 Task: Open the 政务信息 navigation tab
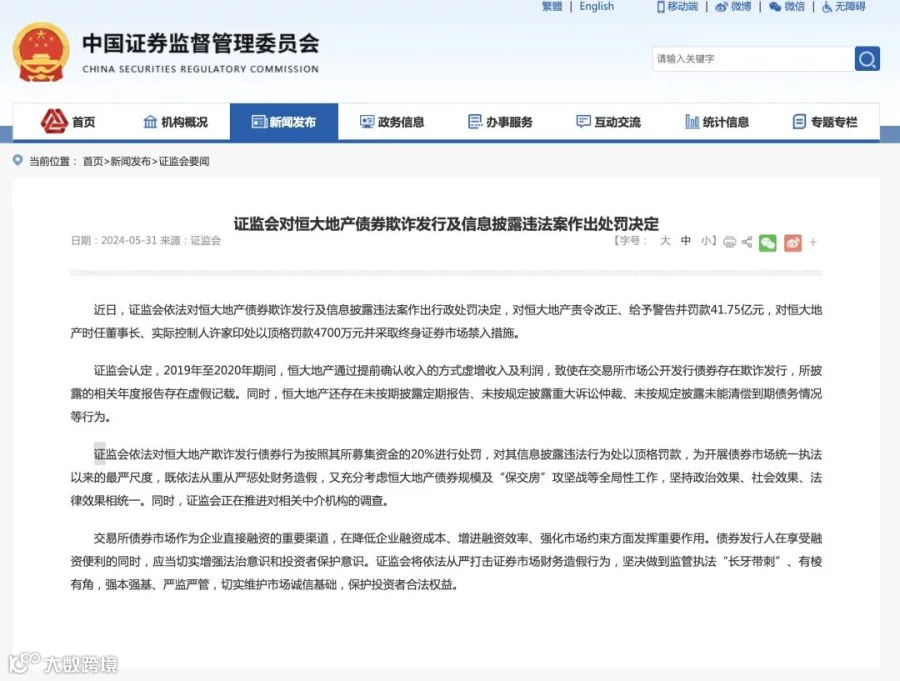[x=392, y=122]
